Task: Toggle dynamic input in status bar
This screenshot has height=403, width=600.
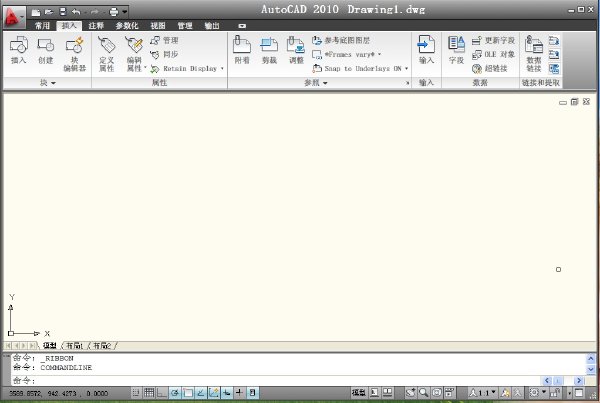Action: coord(227,392)
